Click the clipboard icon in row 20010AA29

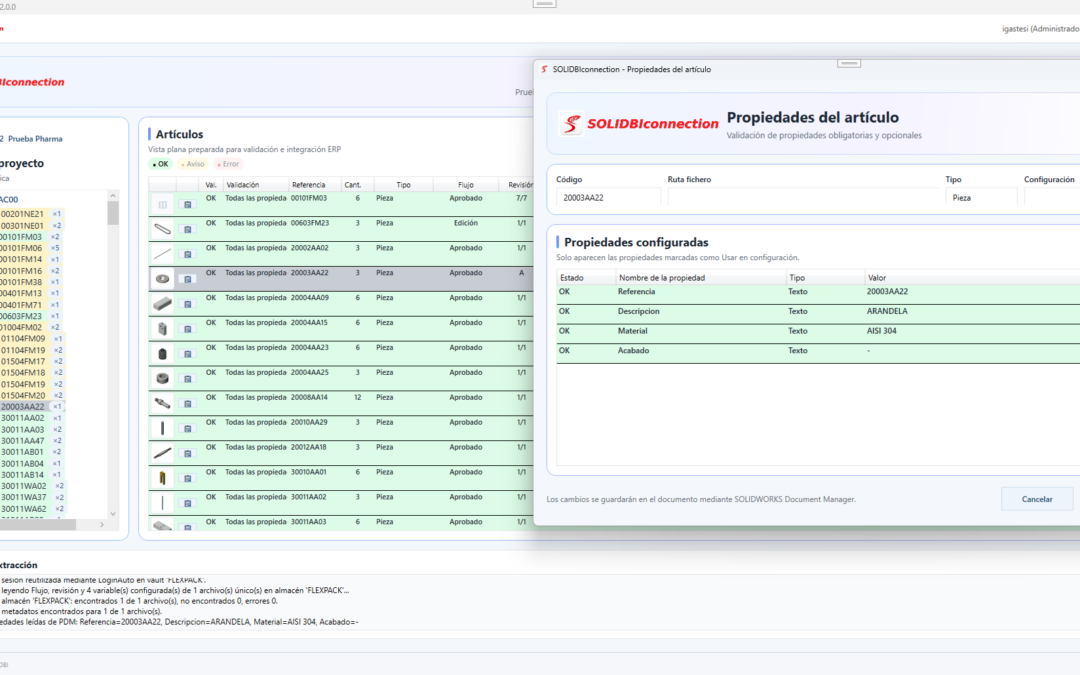pos(187,428)
